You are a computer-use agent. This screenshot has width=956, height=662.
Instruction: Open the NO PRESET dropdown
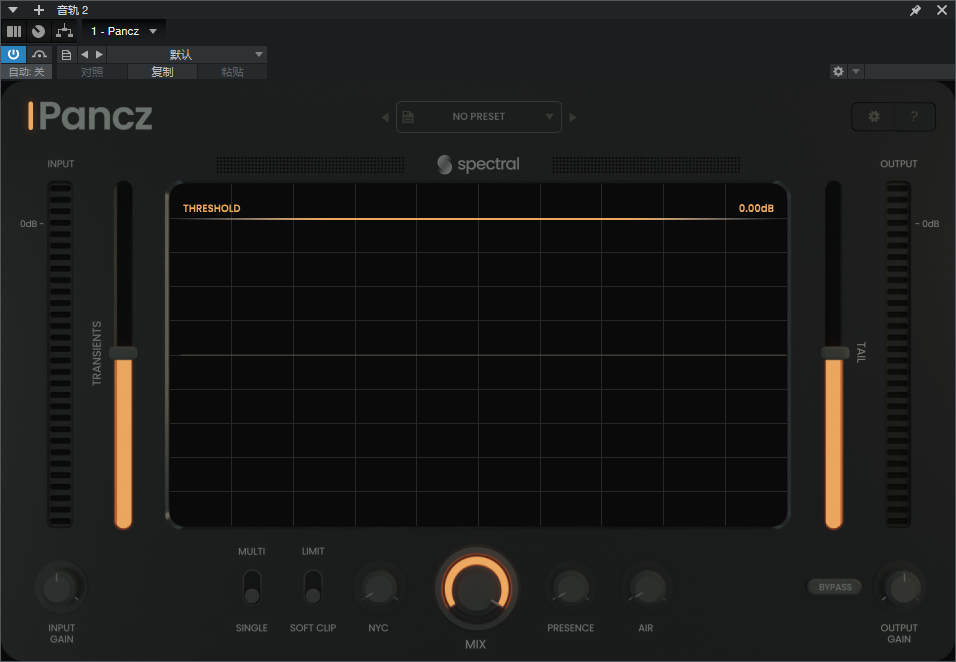(x=479, y=116)
